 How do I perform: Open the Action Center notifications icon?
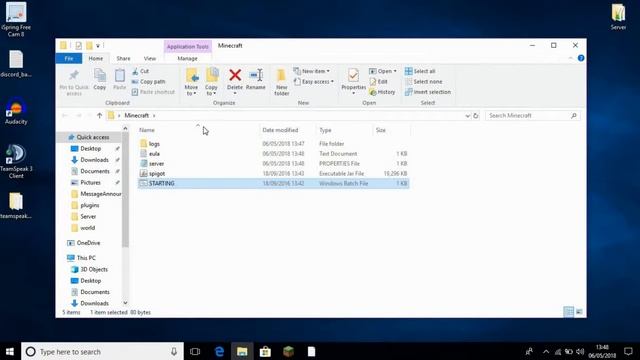click(628, 351)
